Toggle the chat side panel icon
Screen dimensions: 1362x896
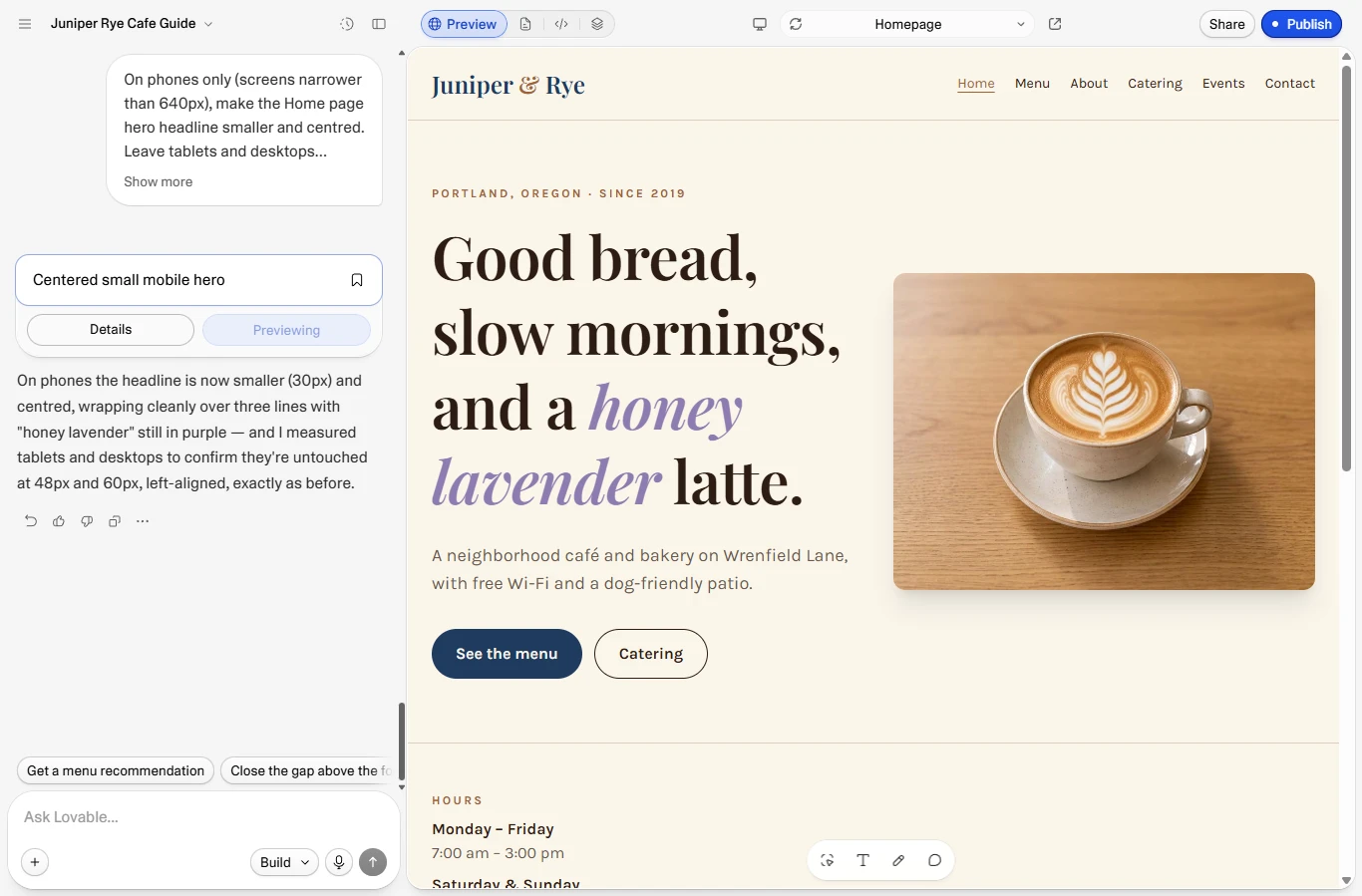[379, 24]
